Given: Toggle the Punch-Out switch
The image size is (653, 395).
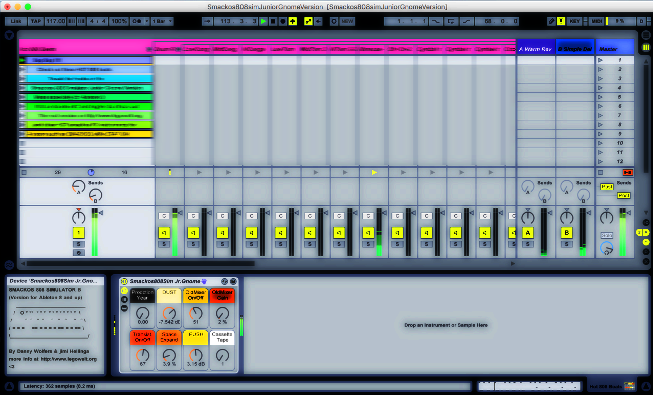Looking at the screenshot, I should pyautogui.click(x=466, y=21).
